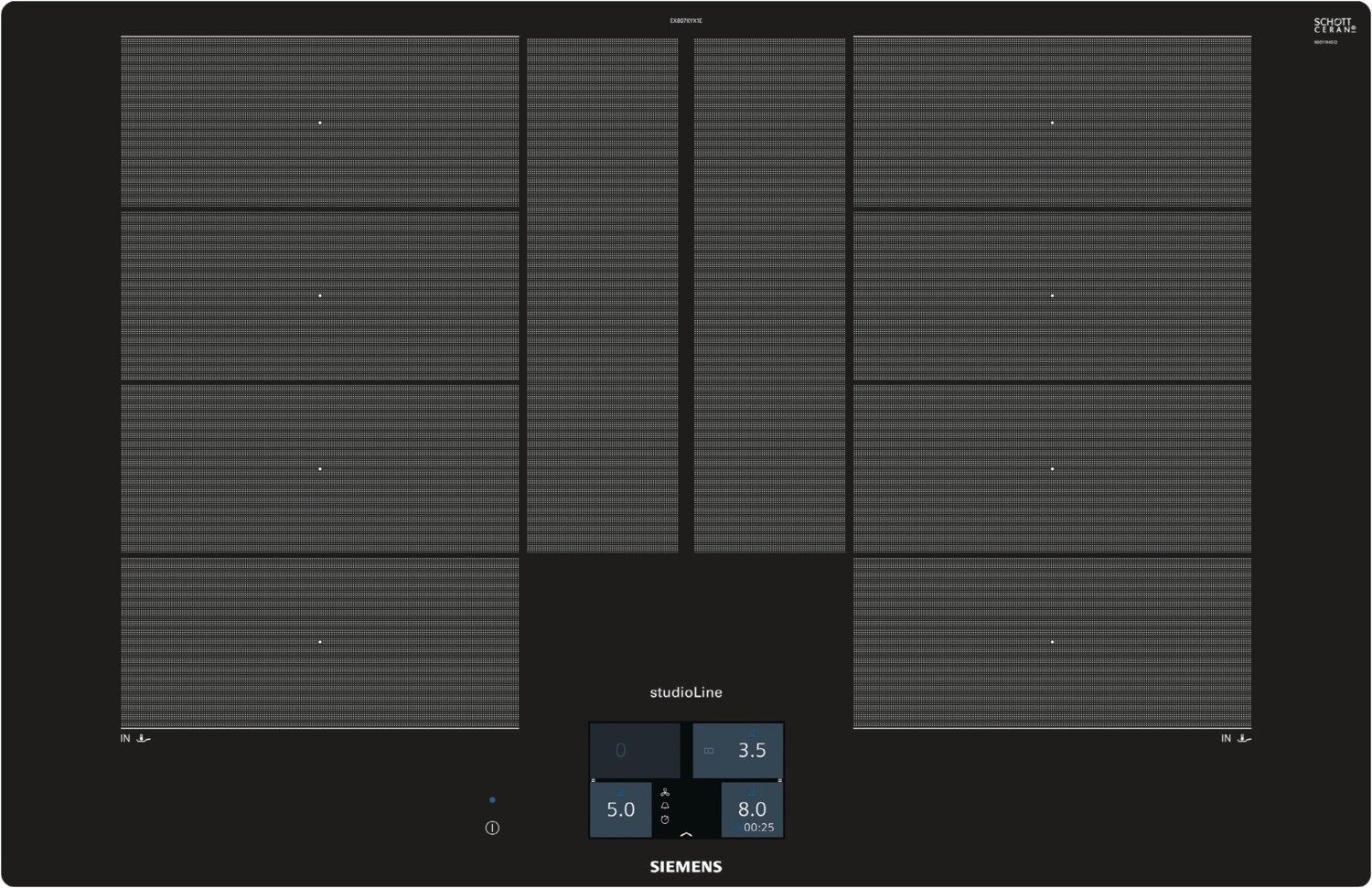The width and height of the screenshot is (1372, 888).
Task: Click the studioLine label
Action: pos(686,692)
